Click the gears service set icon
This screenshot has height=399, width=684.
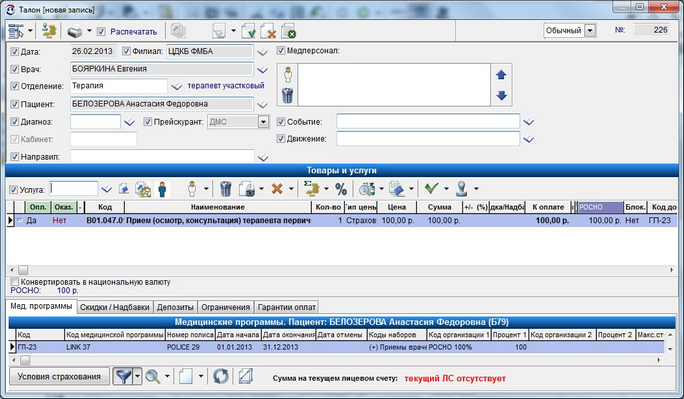[x=143, y=189]
